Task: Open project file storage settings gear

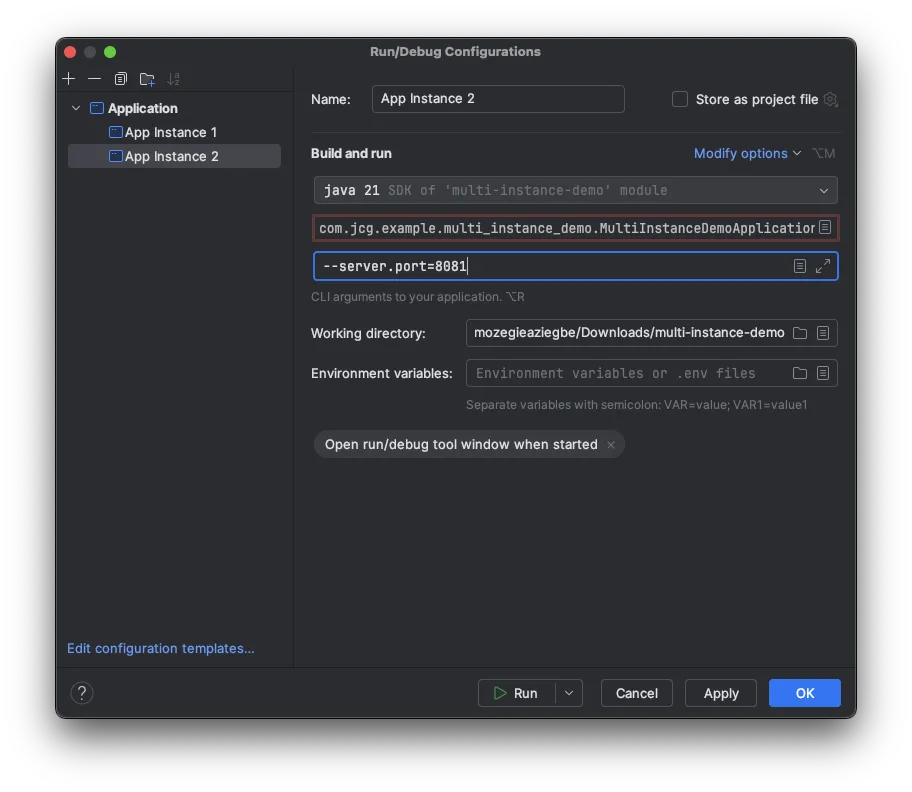Action: coord(831,99)
